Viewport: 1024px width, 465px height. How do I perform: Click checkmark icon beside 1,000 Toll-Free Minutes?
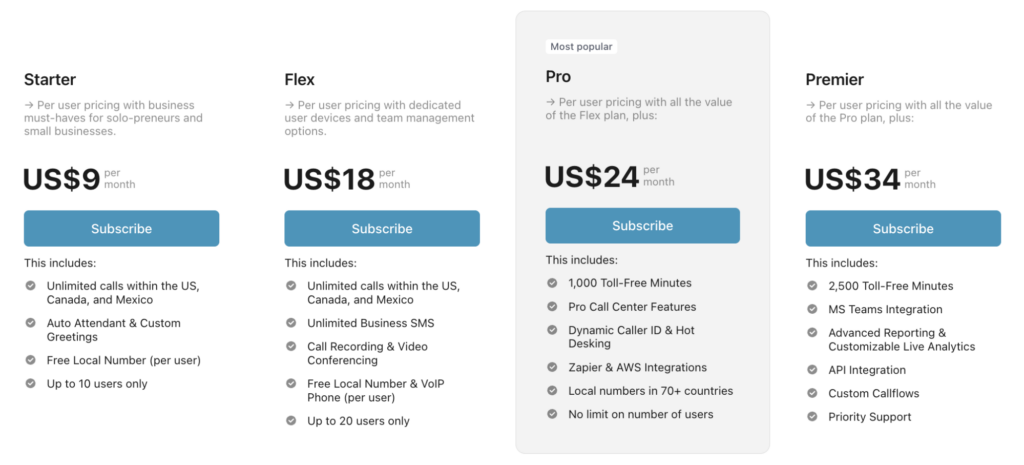click(553, 283)
